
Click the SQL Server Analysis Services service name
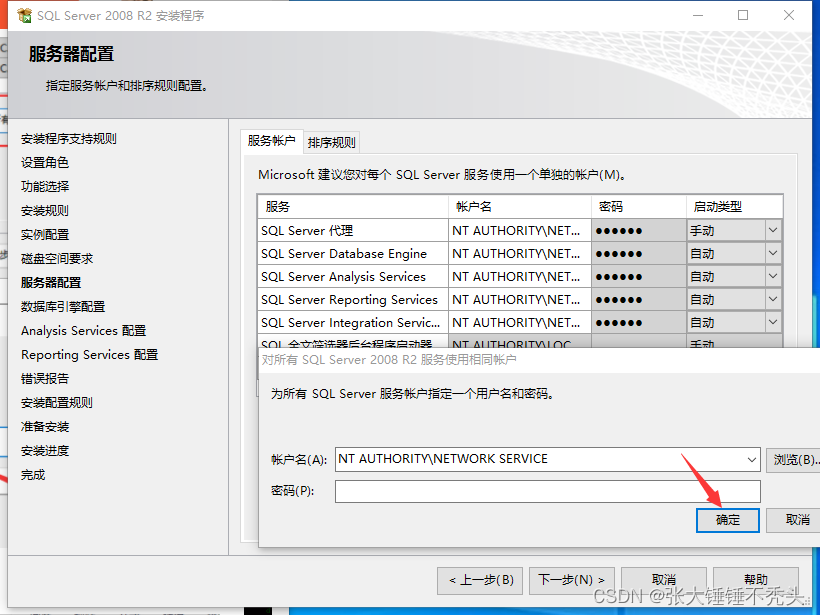[344, 277]
